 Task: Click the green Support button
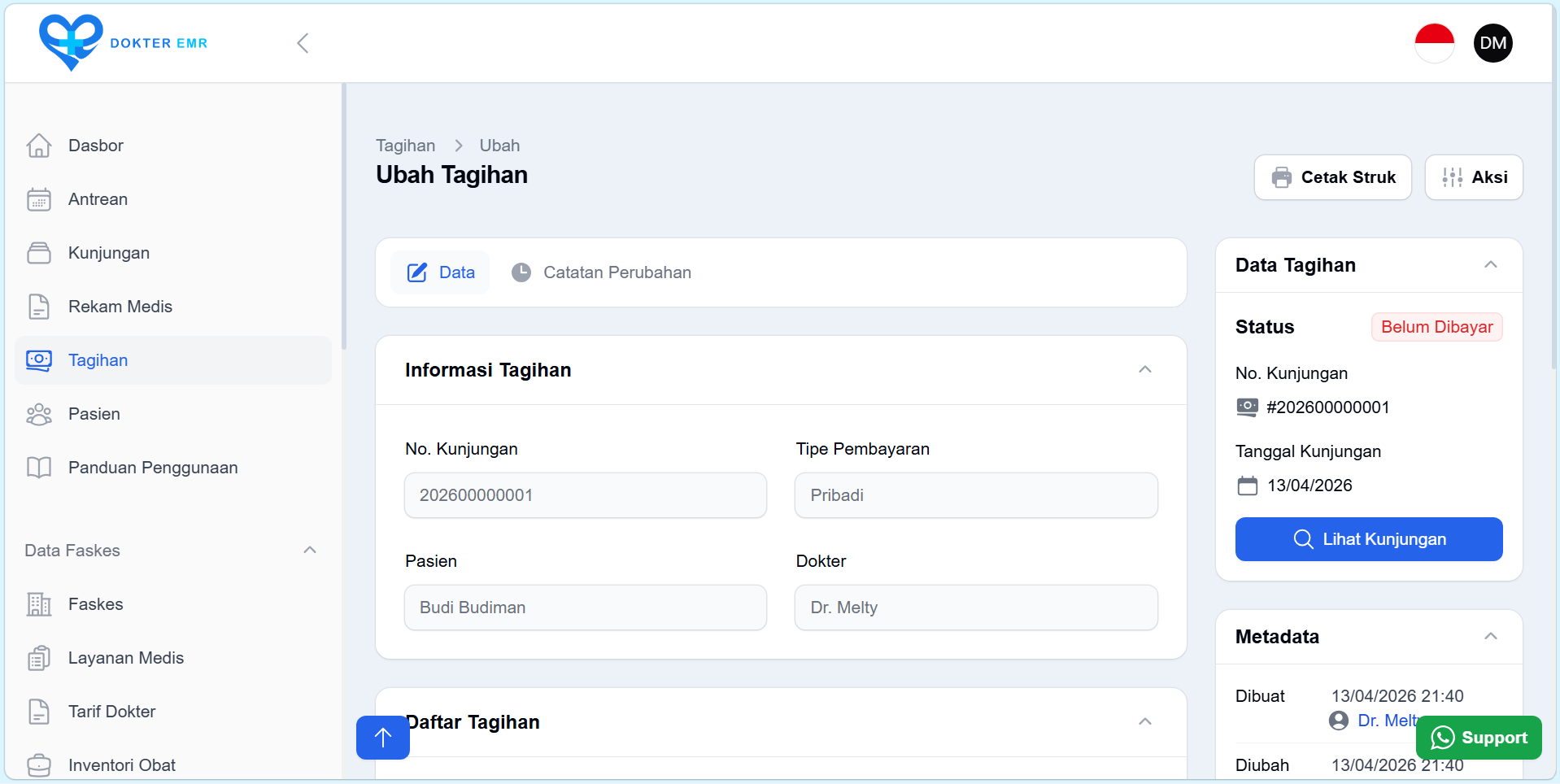click(1479, 738)
